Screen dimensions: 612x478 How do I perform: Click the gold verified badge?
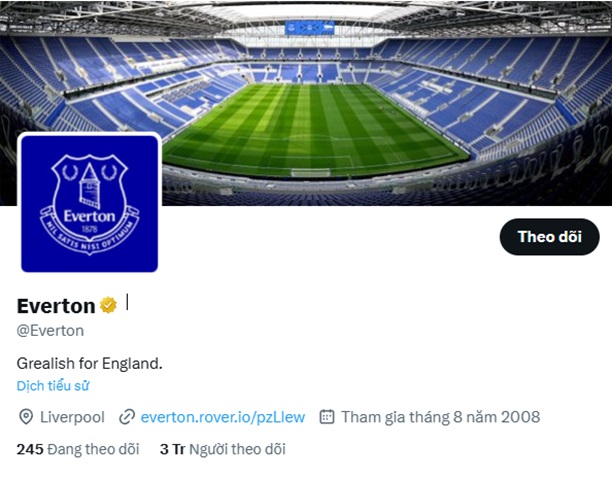point(108,305)
